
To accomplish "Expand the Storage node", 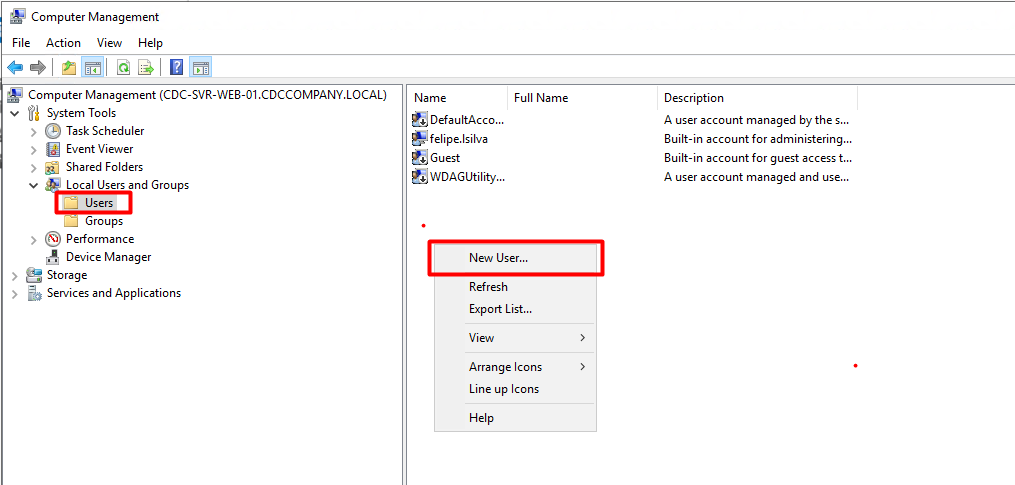I will point(15,276).
